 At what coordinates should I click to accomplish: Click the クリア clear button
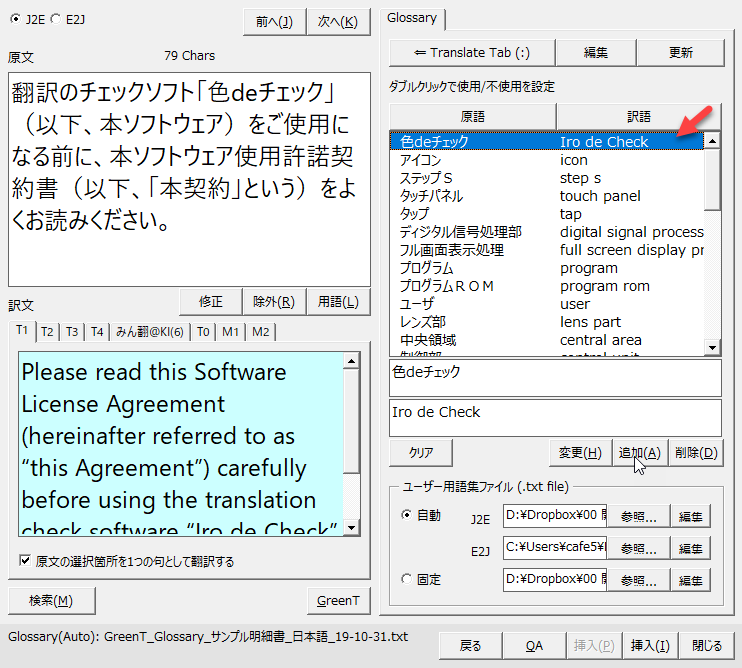pos(421,453)
